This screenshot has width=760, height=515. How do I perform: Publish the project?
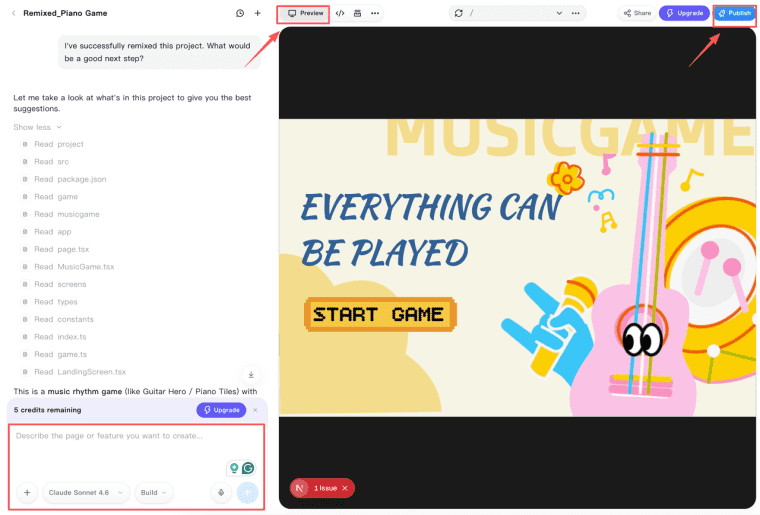tap(735, 14)
